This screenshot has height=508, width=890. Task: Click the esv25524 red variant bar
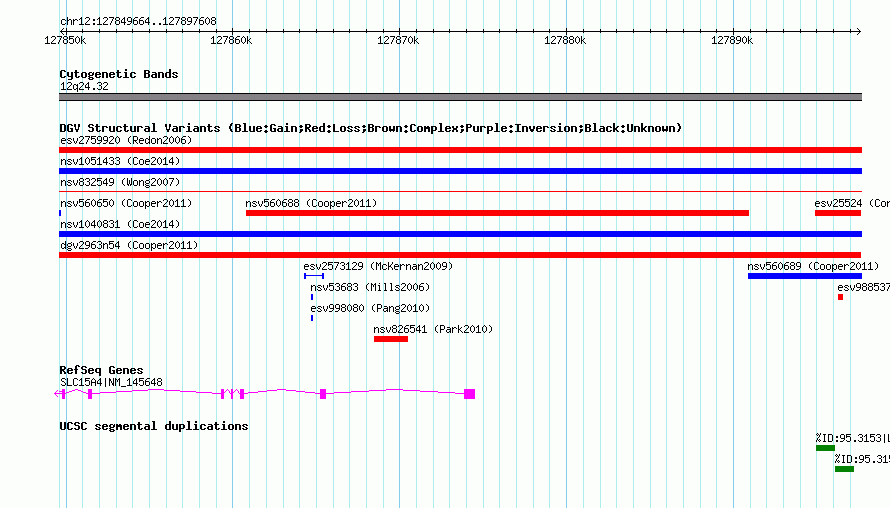pyautogui.click(x=838, y=213)
